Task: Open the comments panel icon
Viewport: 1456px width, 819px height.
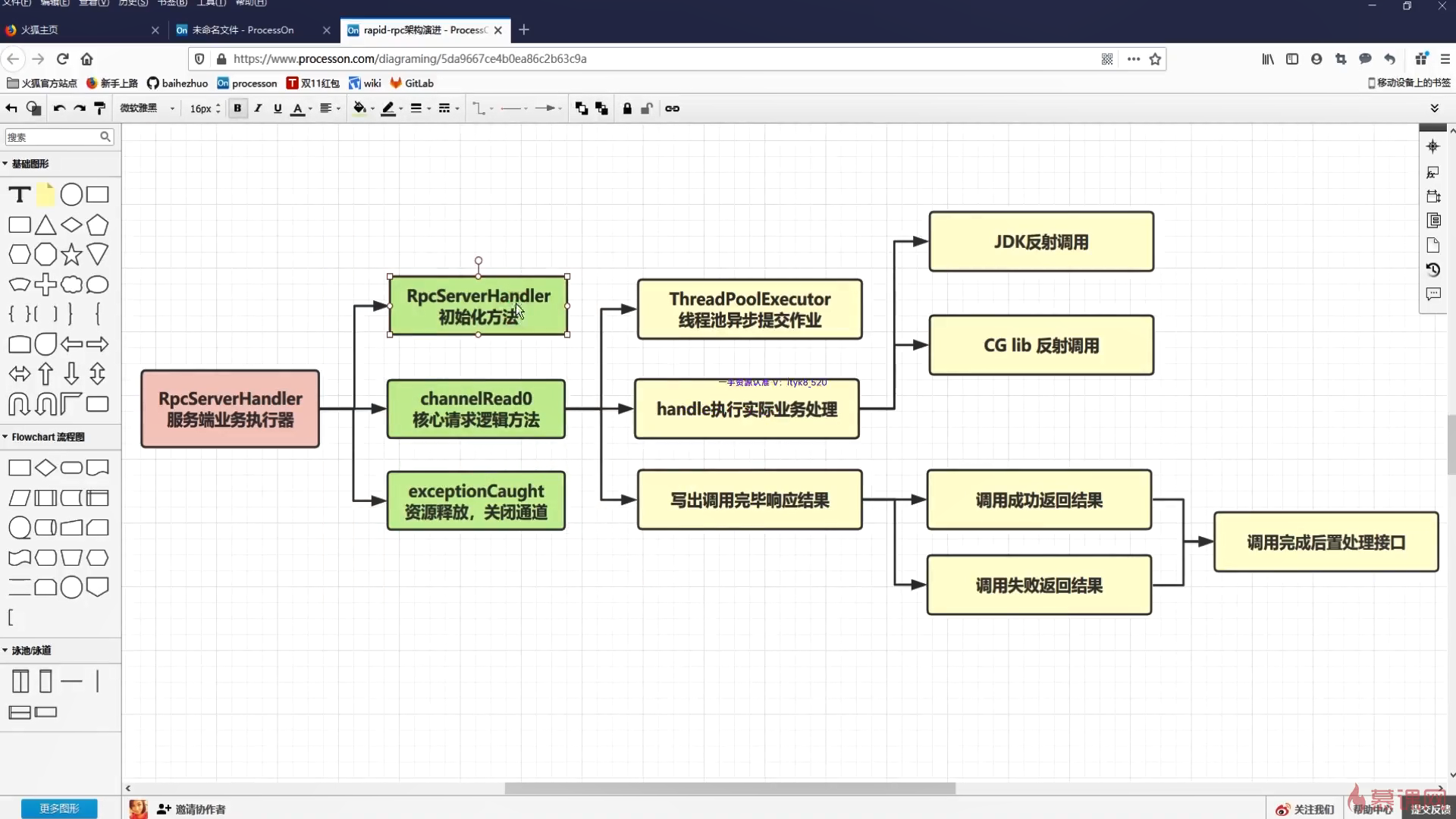Action: 1432,293
